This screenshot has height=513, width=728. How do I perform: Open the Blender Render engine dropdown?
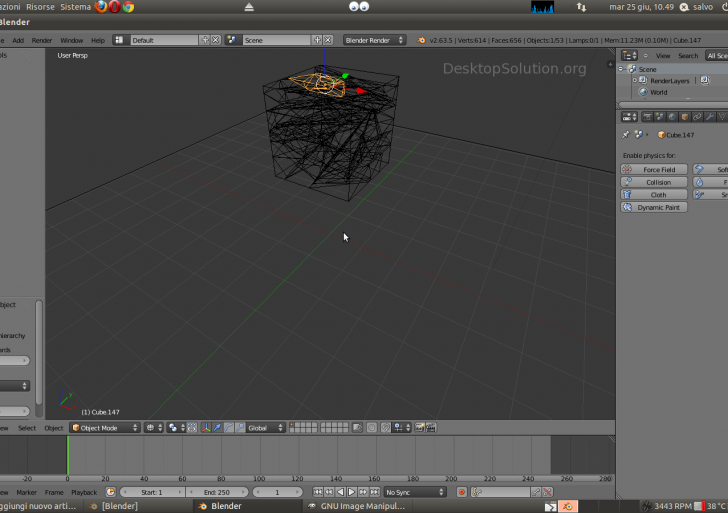[374, 40]
